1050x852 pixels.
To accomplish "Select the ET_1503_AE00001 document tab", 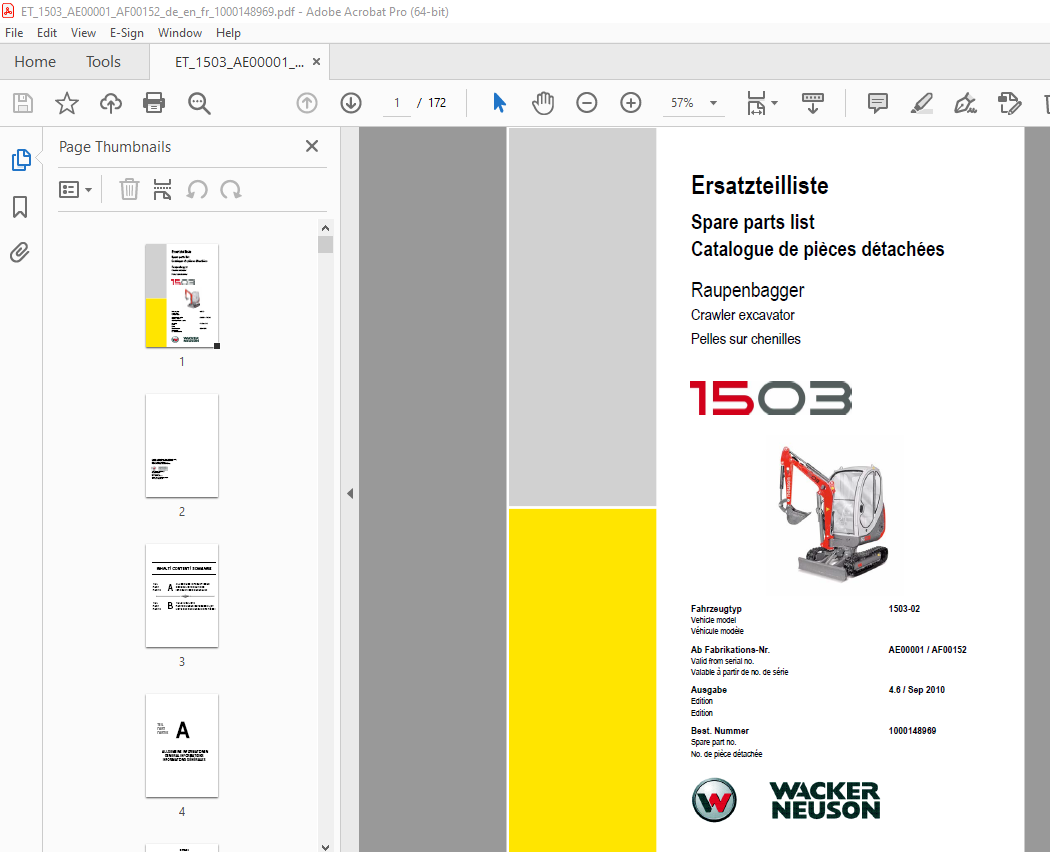I will (239, 62).
